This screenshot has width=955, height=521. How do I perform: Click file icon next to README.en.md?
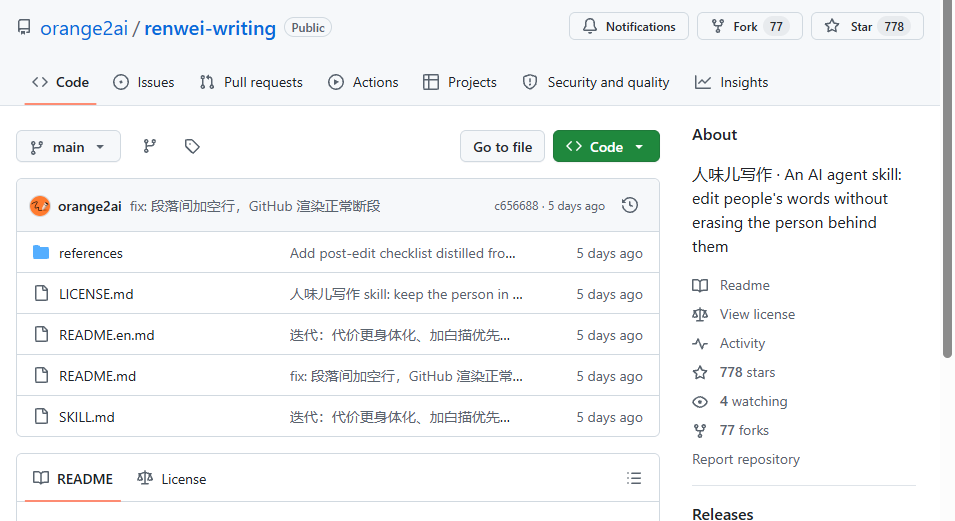(x=41, y=335)
